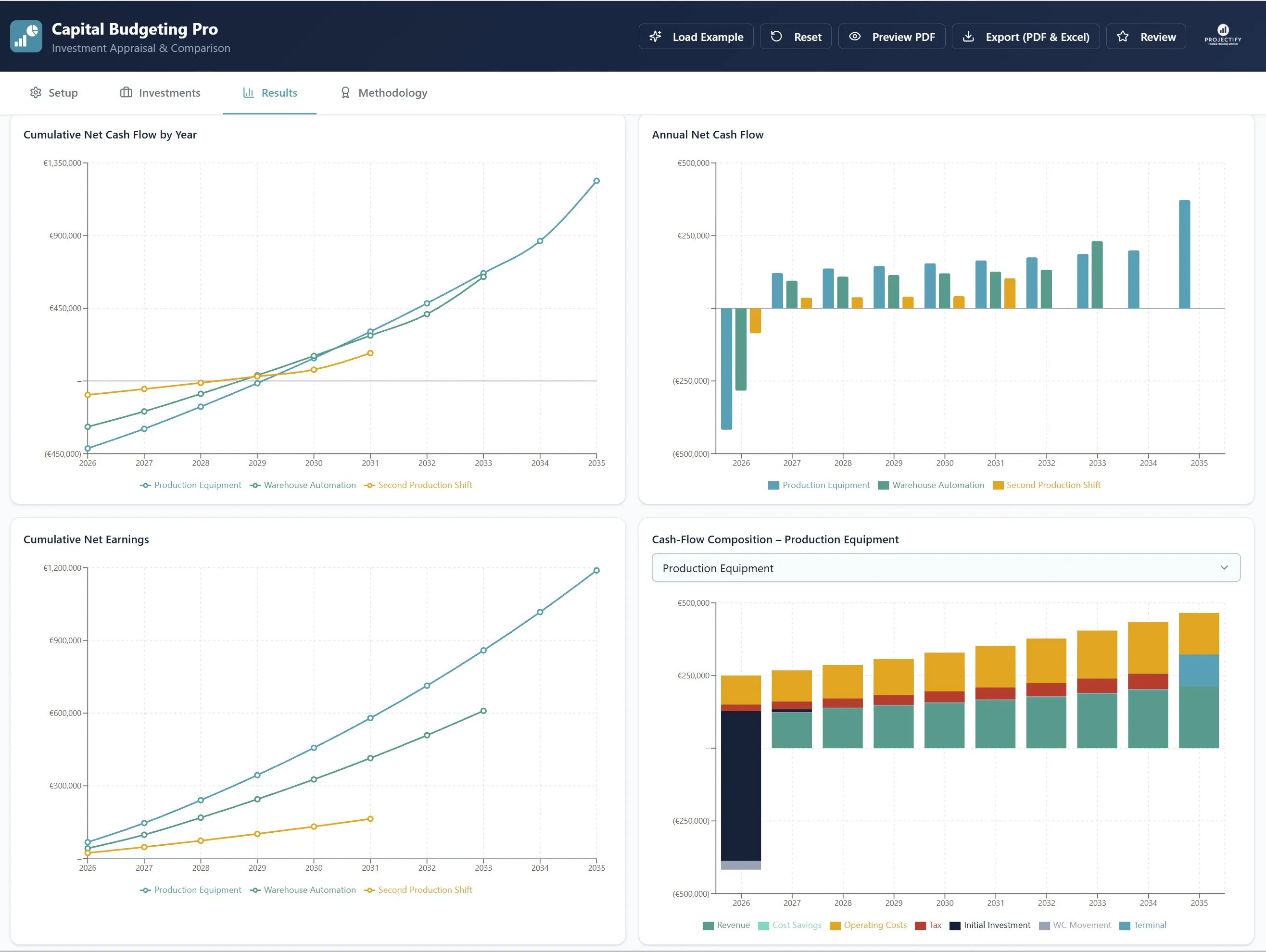
Task: Toggle Production Equipment in Cumulative Net Cash Flow legend
Action: coord(190,485)
